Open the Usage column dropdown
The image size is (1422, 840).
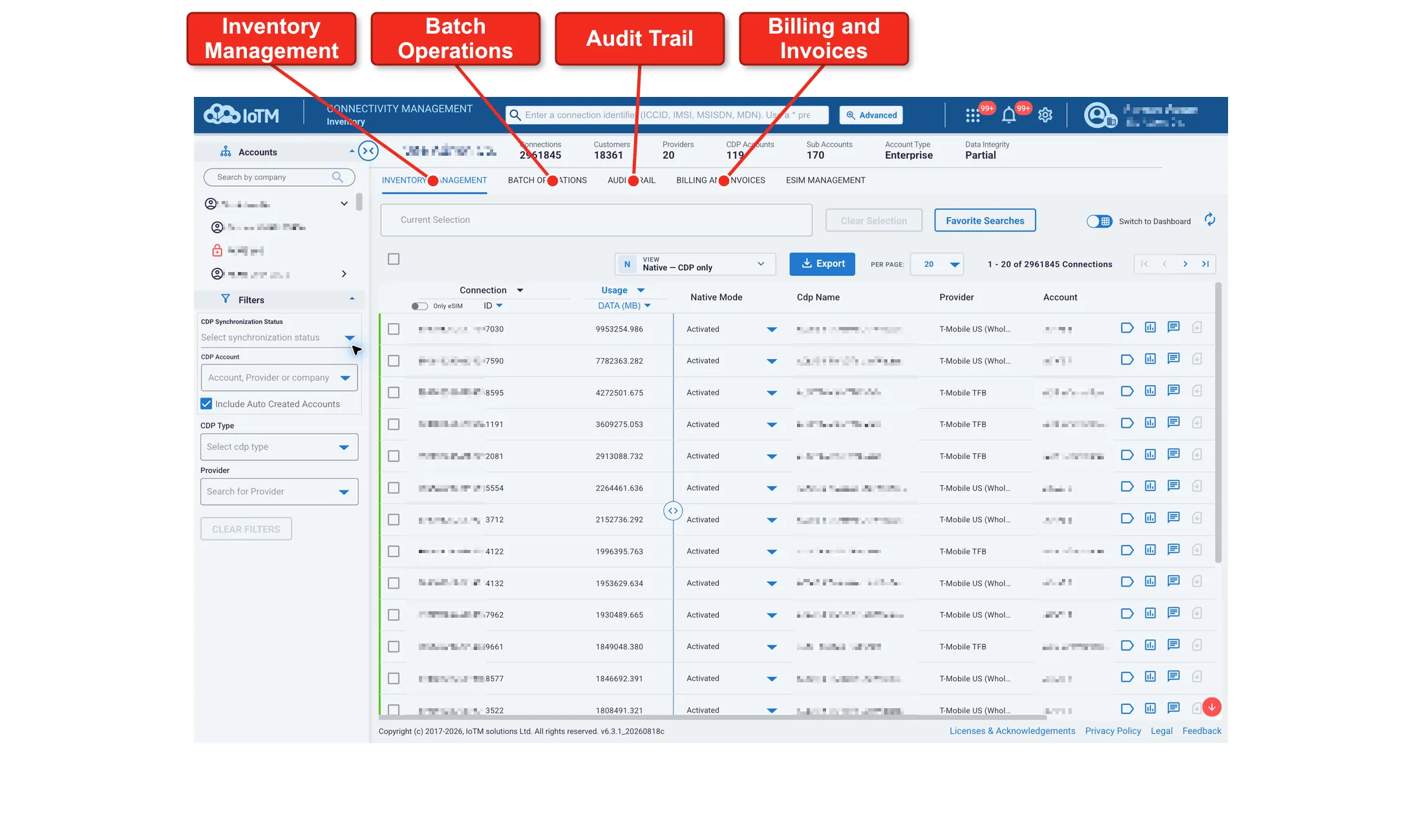point(641,290)
